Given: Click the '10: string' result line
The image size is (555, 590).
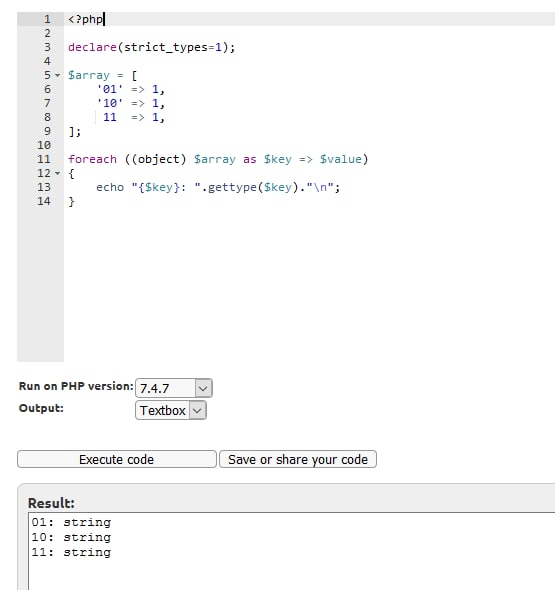Looking at the screenshot, I should 71,537.
